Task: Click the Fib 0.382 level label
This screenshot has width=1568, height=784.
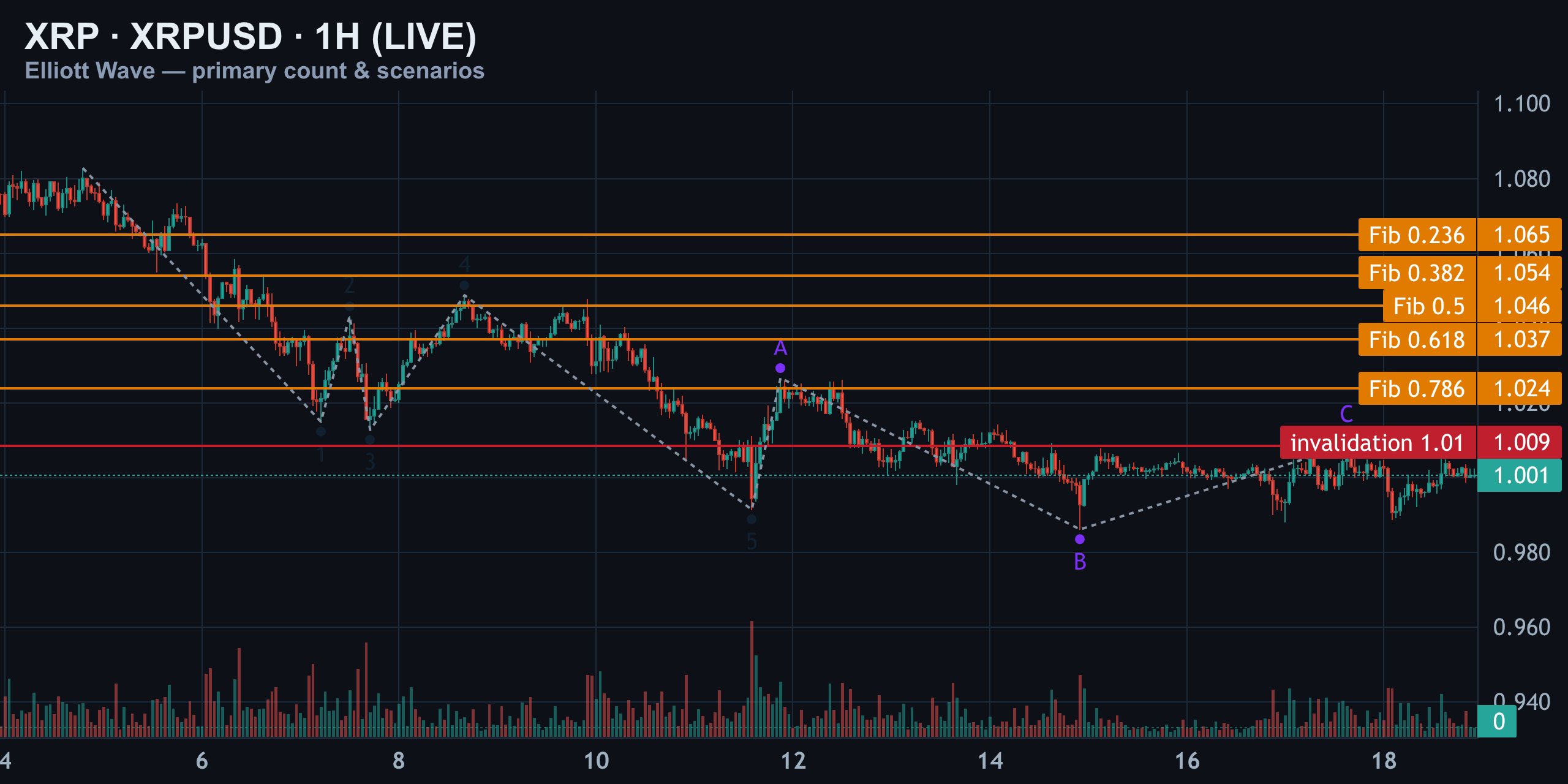Action: pyautogui.click(x=1417, y=273)
